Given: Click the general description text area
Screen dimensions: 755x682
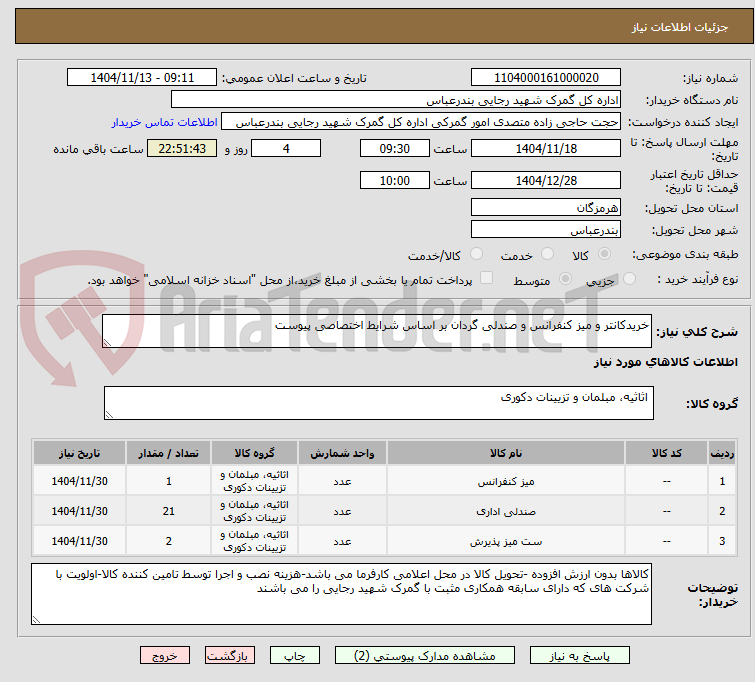Looking at the screenshot, I should point(377,331).
